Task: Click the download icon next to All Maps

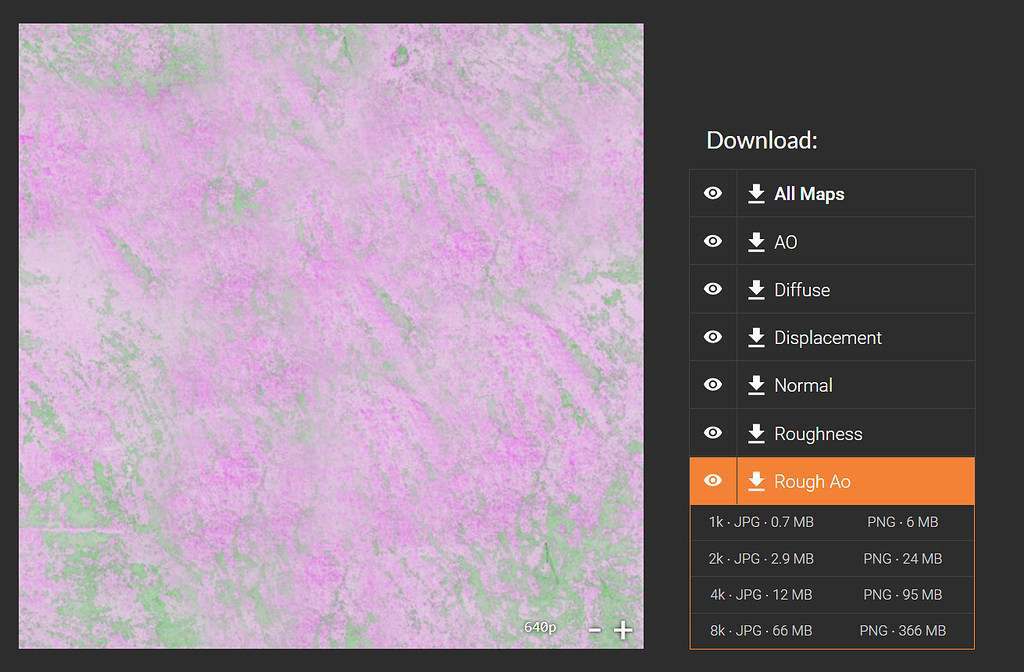Action: 756,193
